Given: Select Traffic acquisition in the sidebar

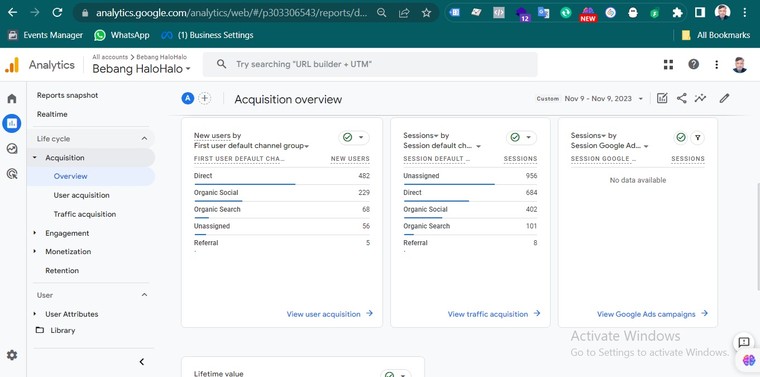Looking at the screenshot, I should tap(85, 214).
